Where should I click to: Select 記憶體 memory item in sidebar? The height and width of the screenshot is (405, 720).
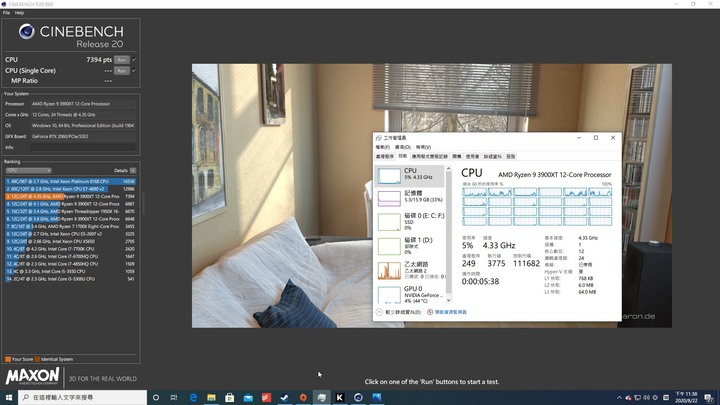click(410, 198)
